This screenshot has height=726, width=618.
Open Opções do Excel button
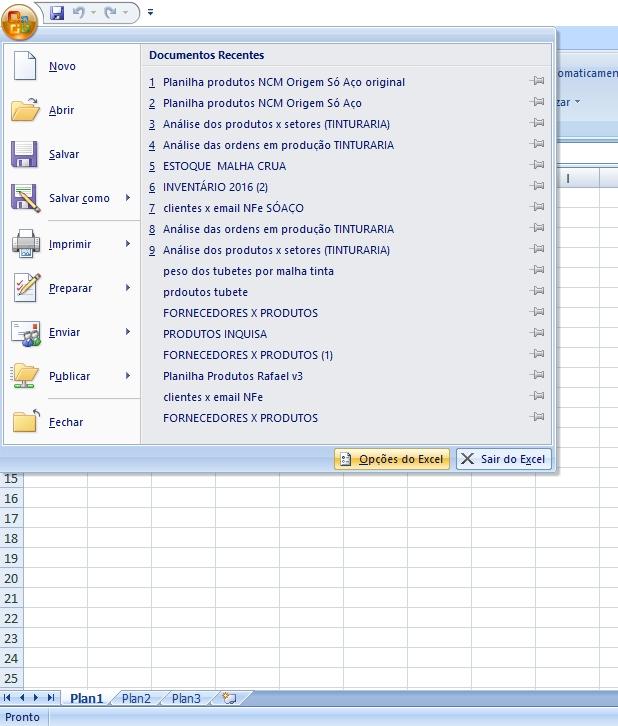tap(392, 459)
